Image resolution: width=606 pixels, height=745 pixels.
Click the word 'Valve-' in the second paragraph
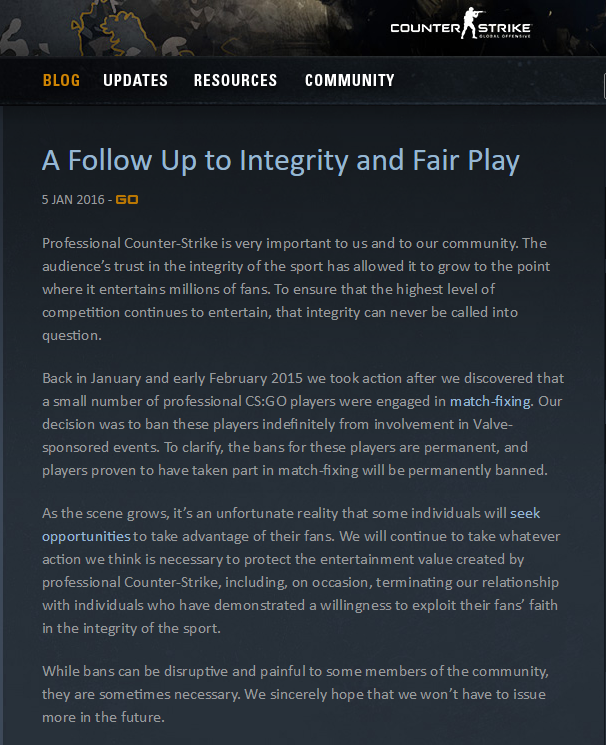492,424
